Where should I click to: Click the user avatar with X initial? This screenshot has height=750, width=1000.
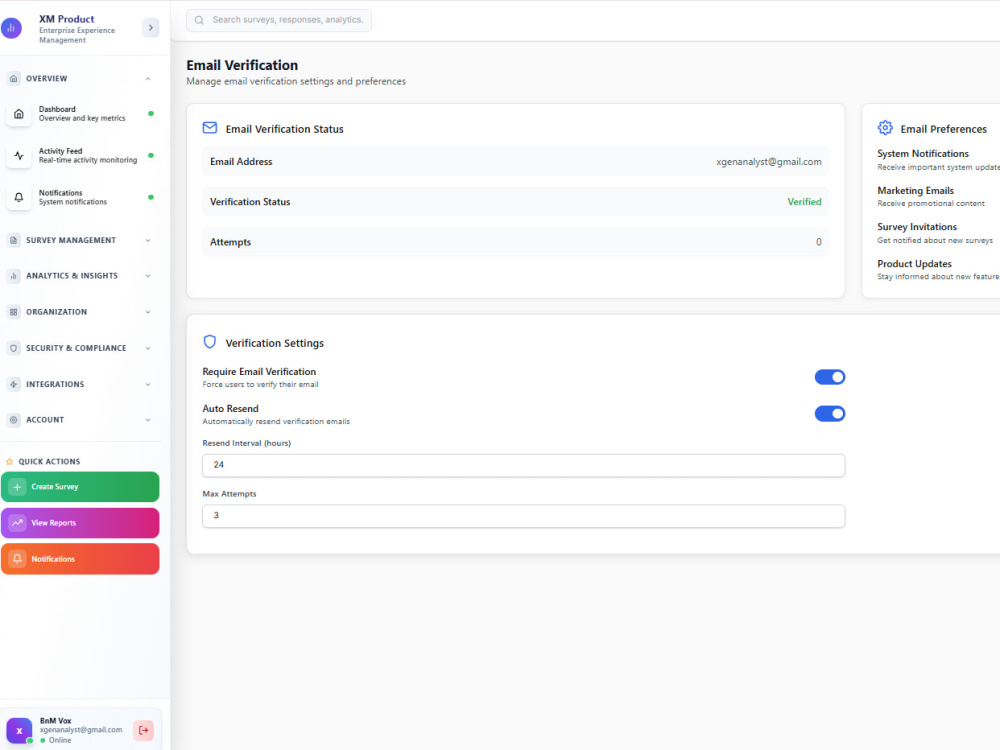tap(19, 731)
